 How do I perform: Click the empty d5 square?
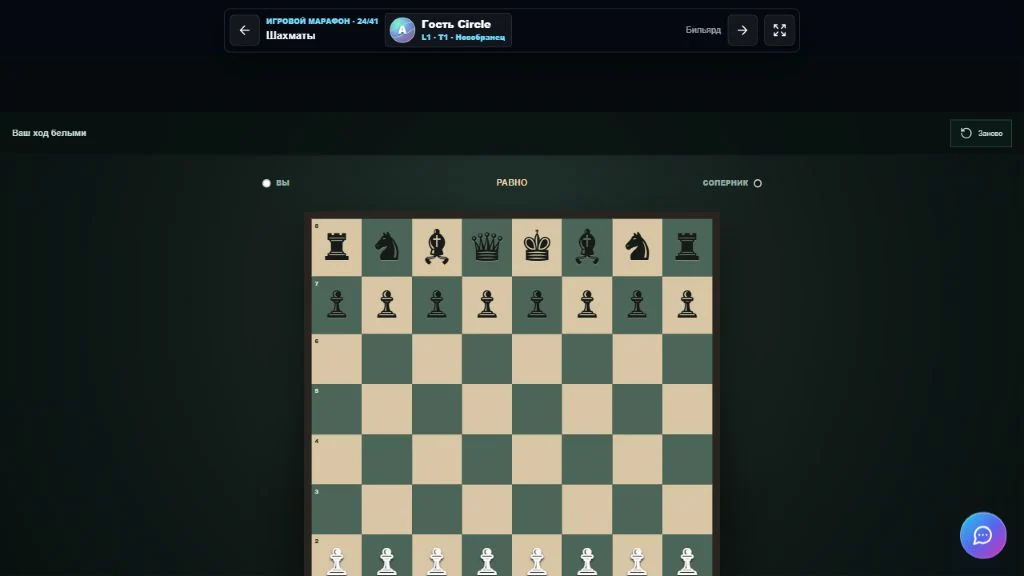[487, 409]
